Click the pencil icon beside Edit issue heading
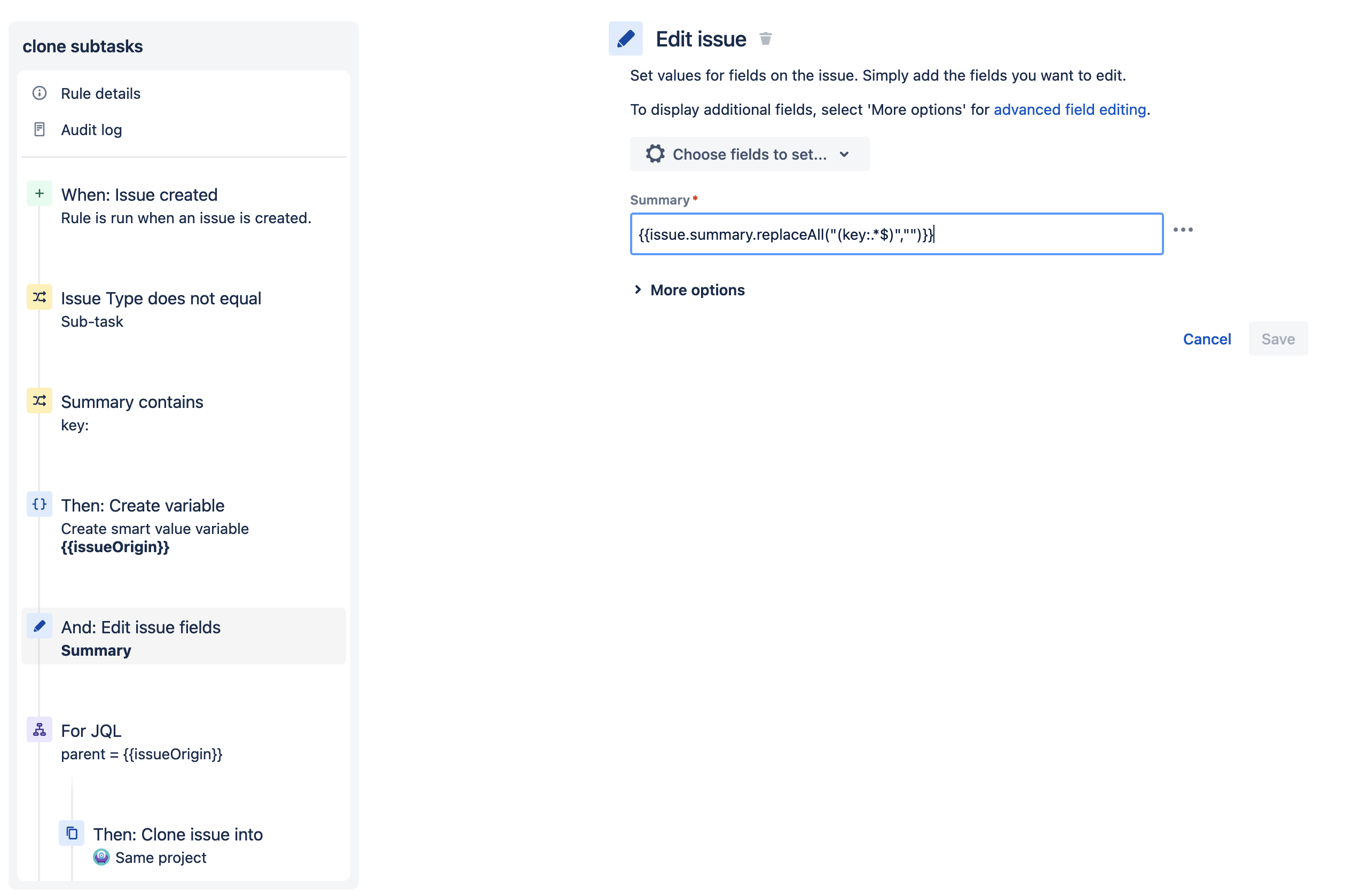Image resolution: width=1368 pixels, height=896 pixels. [x=625, y=38]
